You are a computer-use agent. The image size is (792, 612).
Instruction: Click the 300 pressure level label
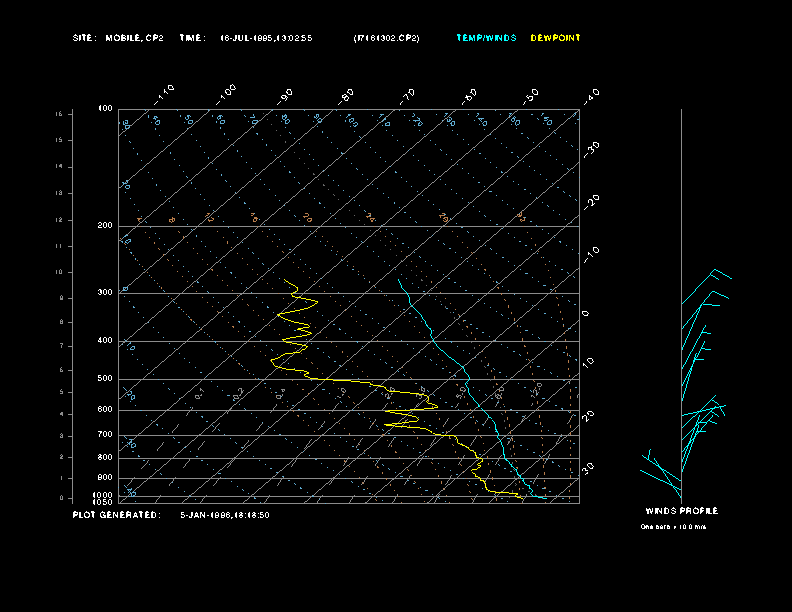coord(105,292)
